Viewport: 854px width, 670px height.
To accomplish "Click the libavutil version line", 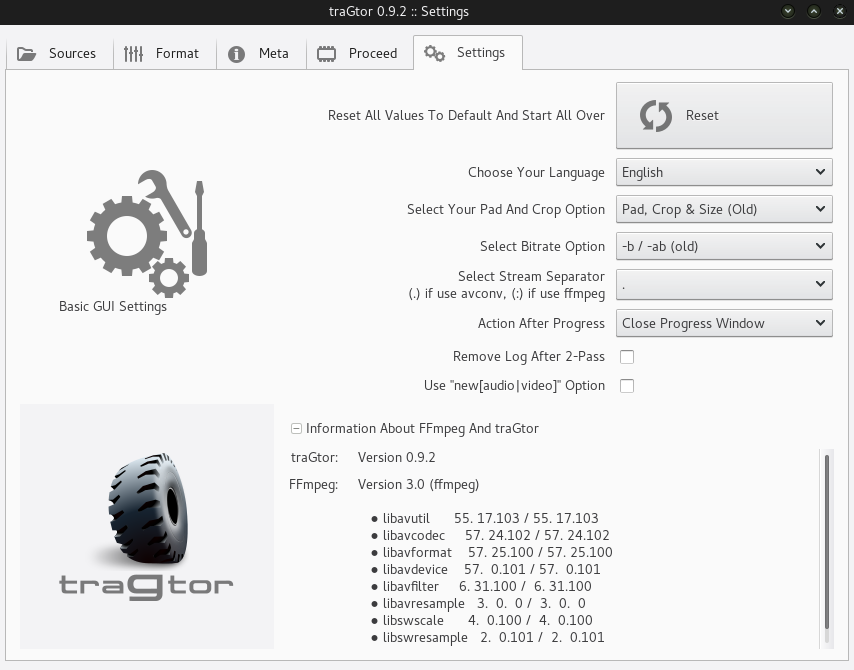I will click(x=485, y=518).
